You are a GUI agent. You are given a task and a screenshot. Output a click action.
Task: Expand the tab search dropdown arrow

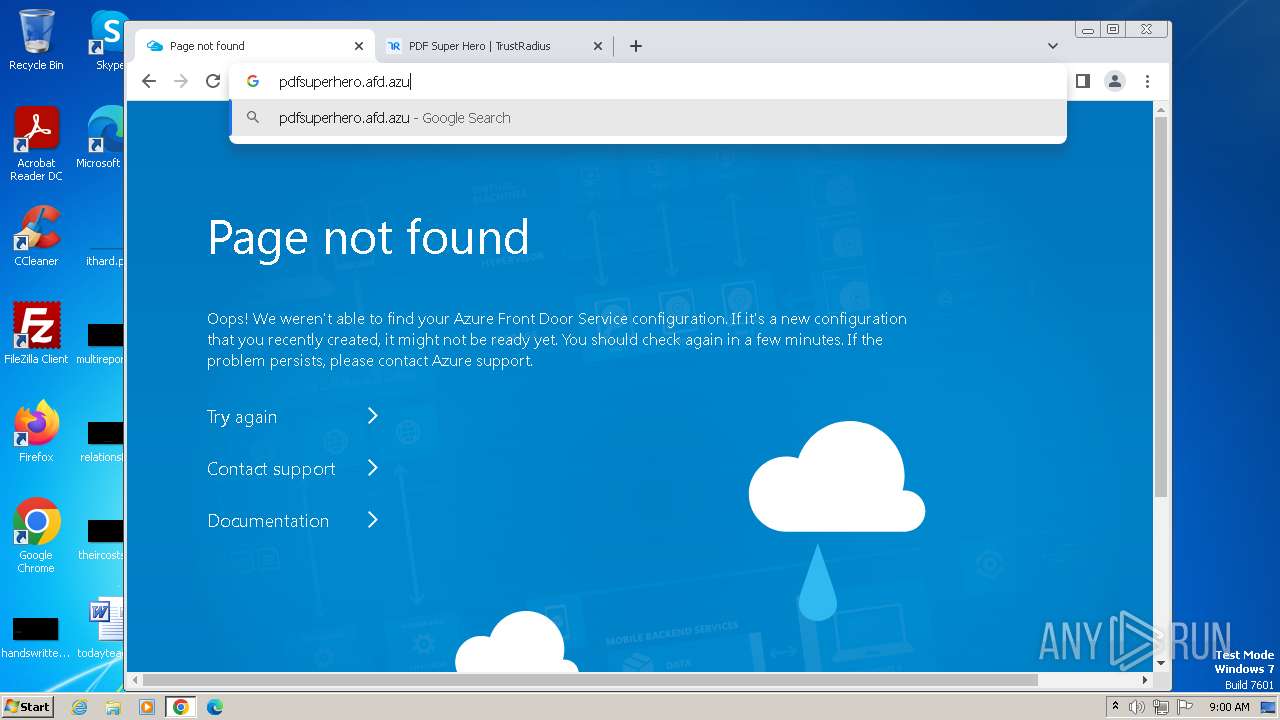tap(1053, 46)
